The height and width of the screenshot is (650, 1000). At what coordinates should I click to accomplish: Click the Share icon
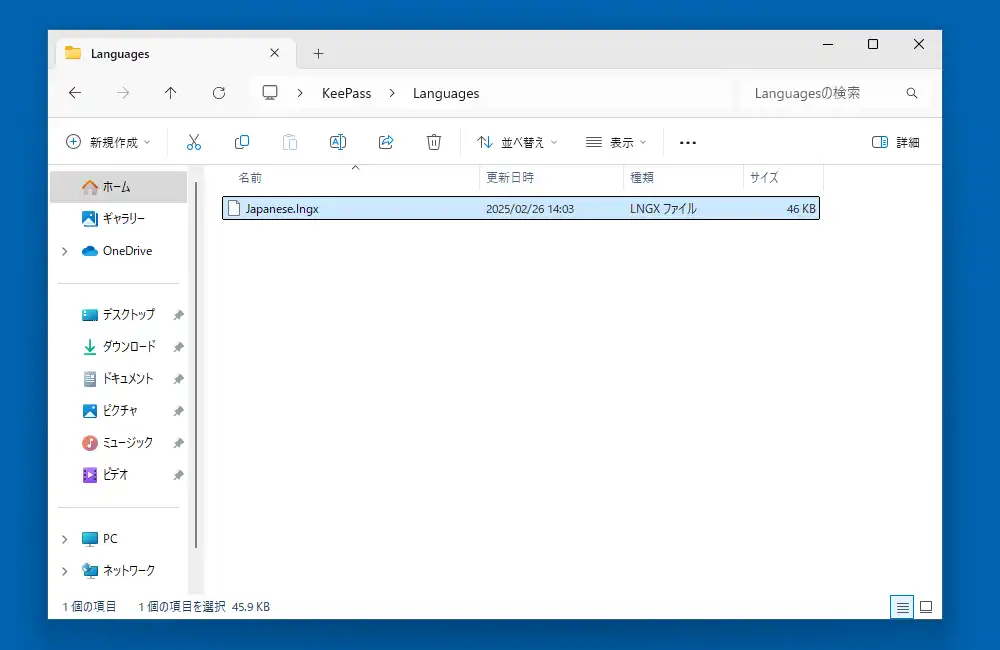pyautogui.click(x=386, y=142)
